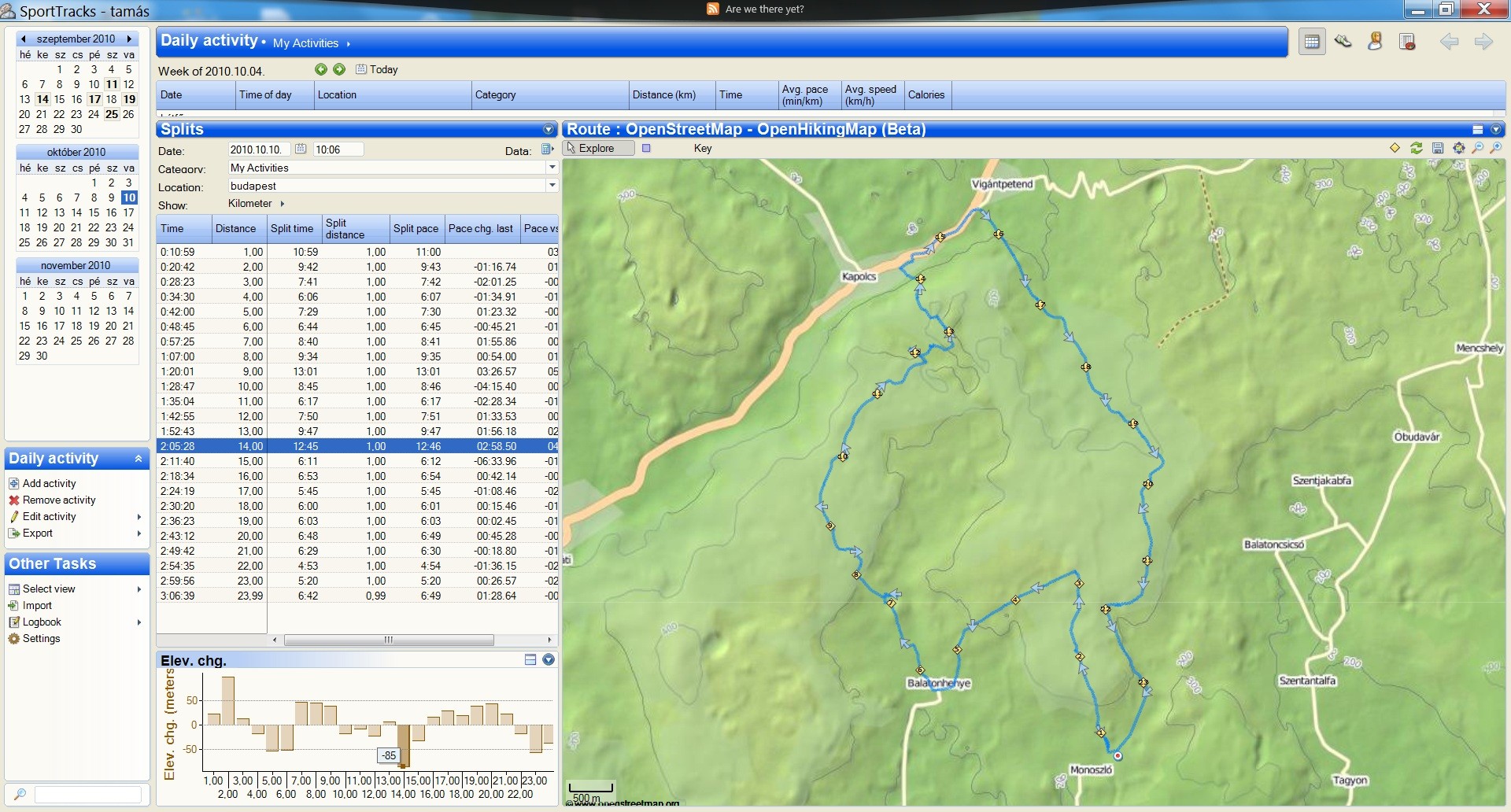The image size is (1511, 812).
Task: Click Remove activity red cross entry
Action: 51,500
